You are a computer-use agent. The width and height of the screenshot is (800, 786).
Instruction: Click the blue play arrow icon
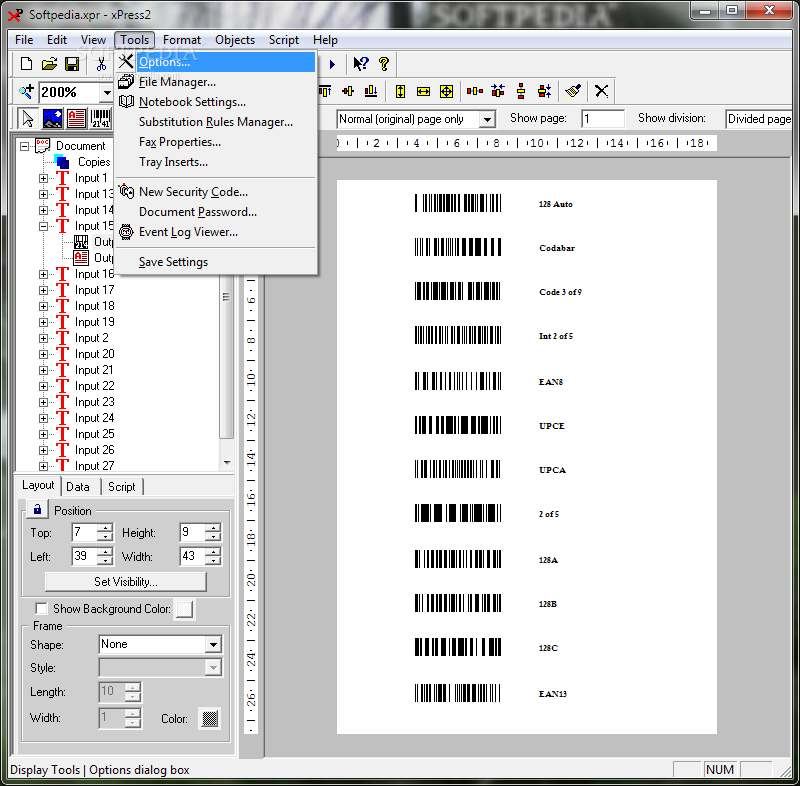tap(332, 64)
